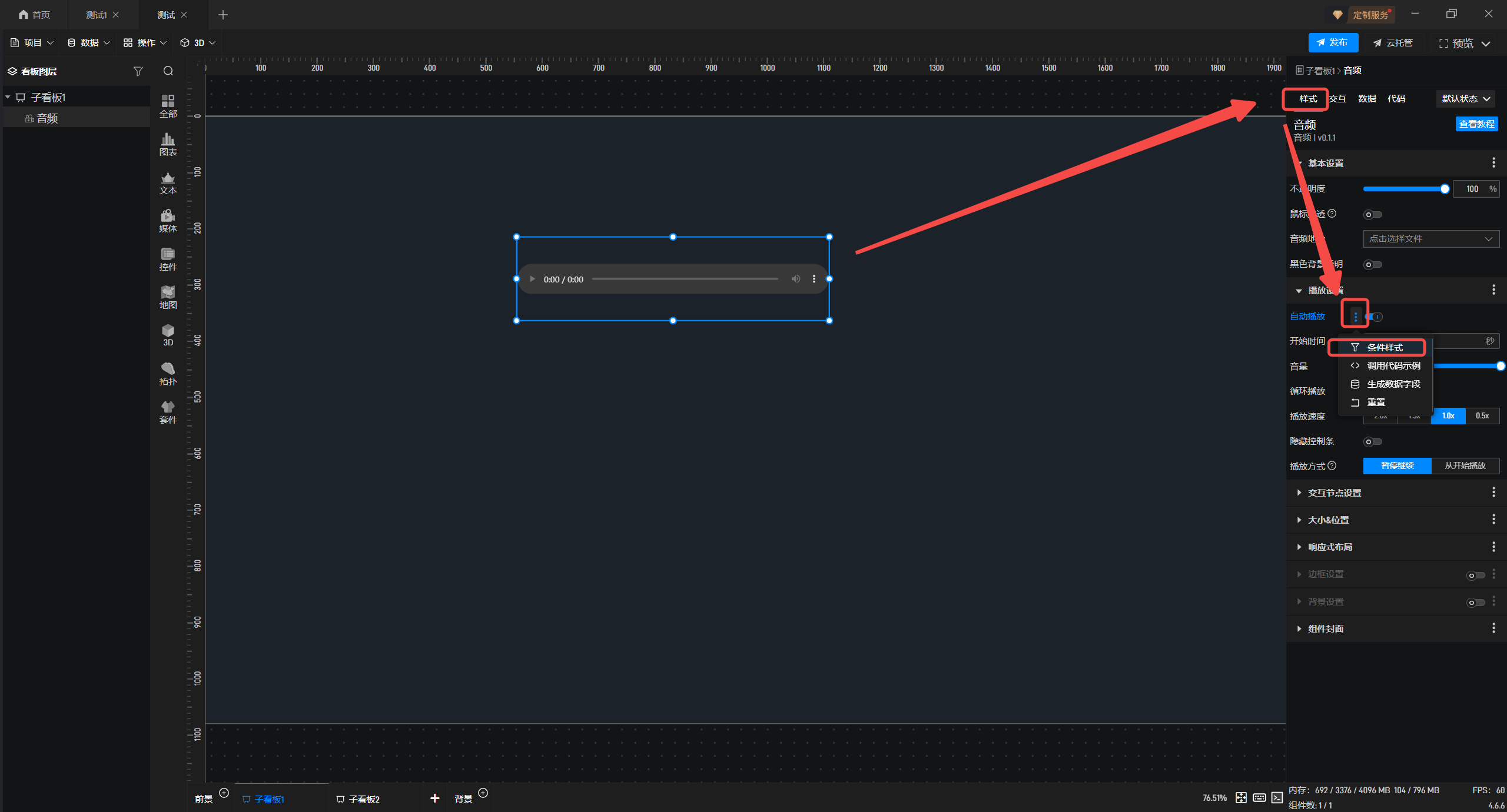
Task: Click the blue 发布 publish button
Action: (1333, 42)
